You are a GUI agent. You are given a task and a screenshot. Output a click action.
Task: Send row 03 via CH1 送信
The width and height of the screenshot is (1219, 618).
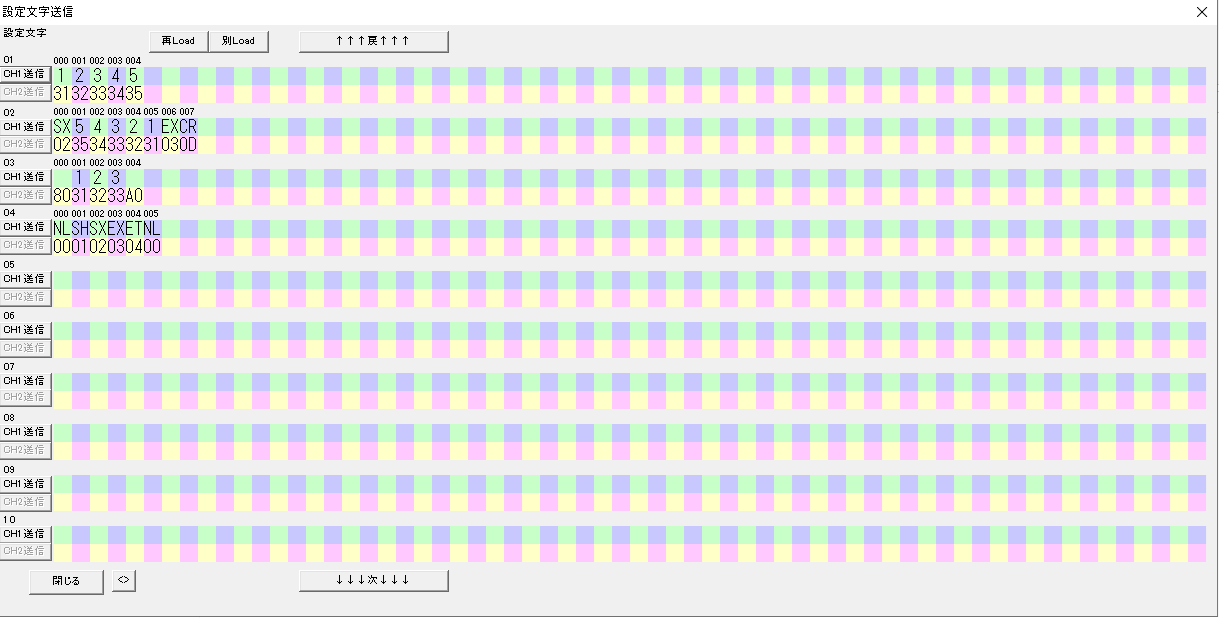click(x=25, y=177)
